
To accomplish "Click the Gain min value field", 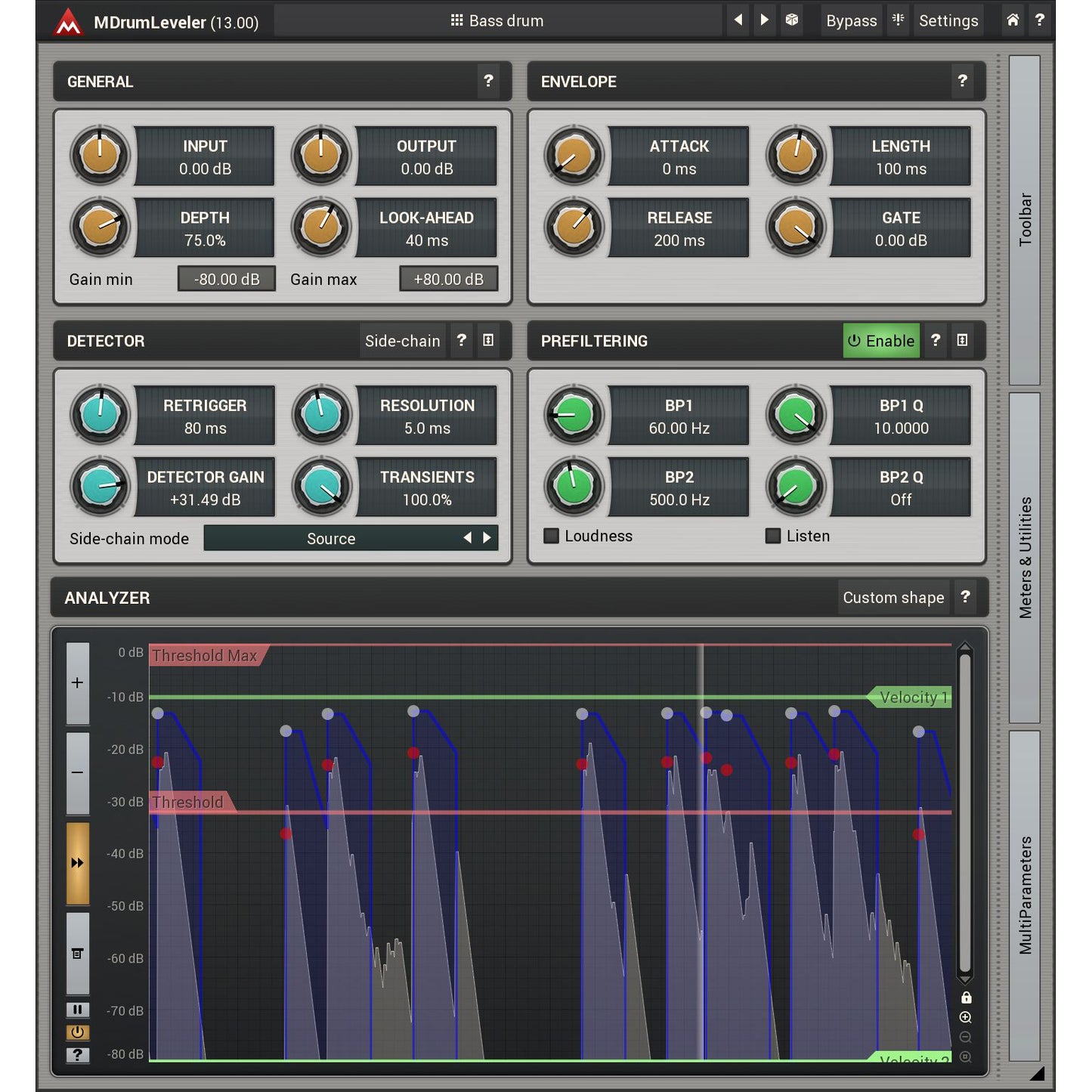I will pos(226,279).
